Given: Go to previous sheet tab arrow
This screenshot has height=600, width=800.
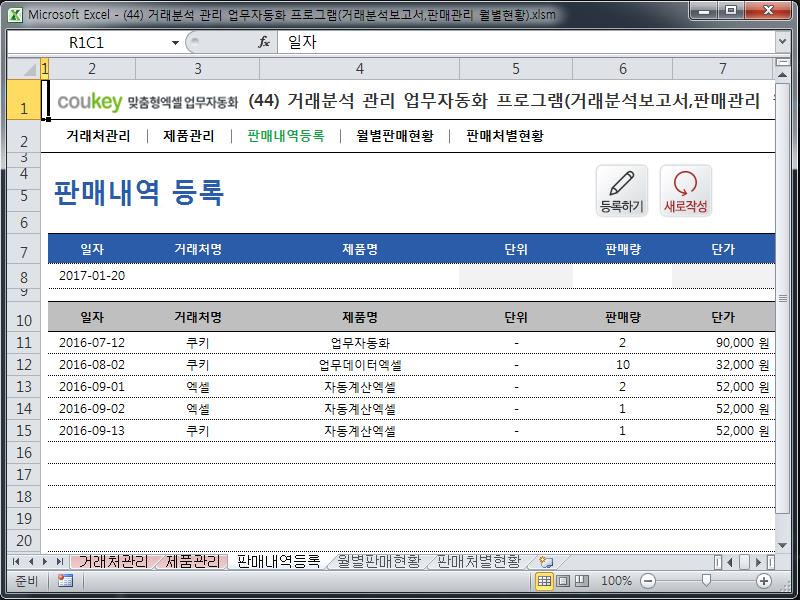Looking at the screenshot, I should 31,562.
